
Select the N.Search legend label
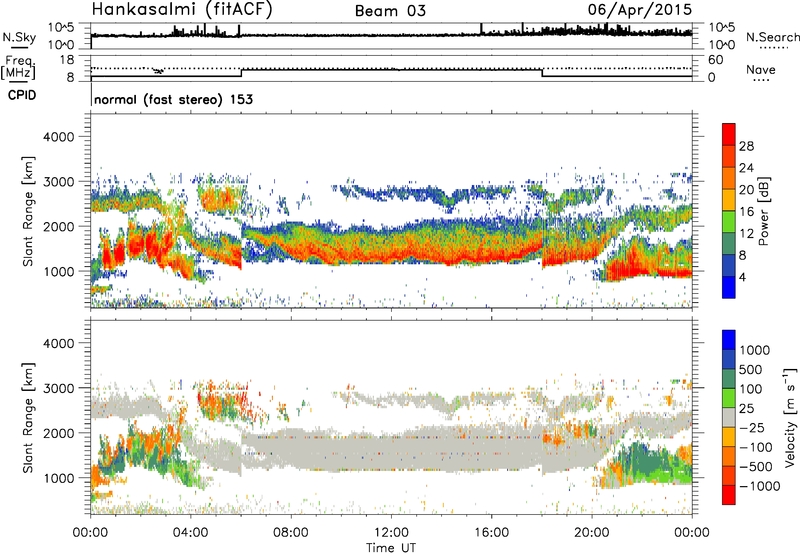point(772,37)
